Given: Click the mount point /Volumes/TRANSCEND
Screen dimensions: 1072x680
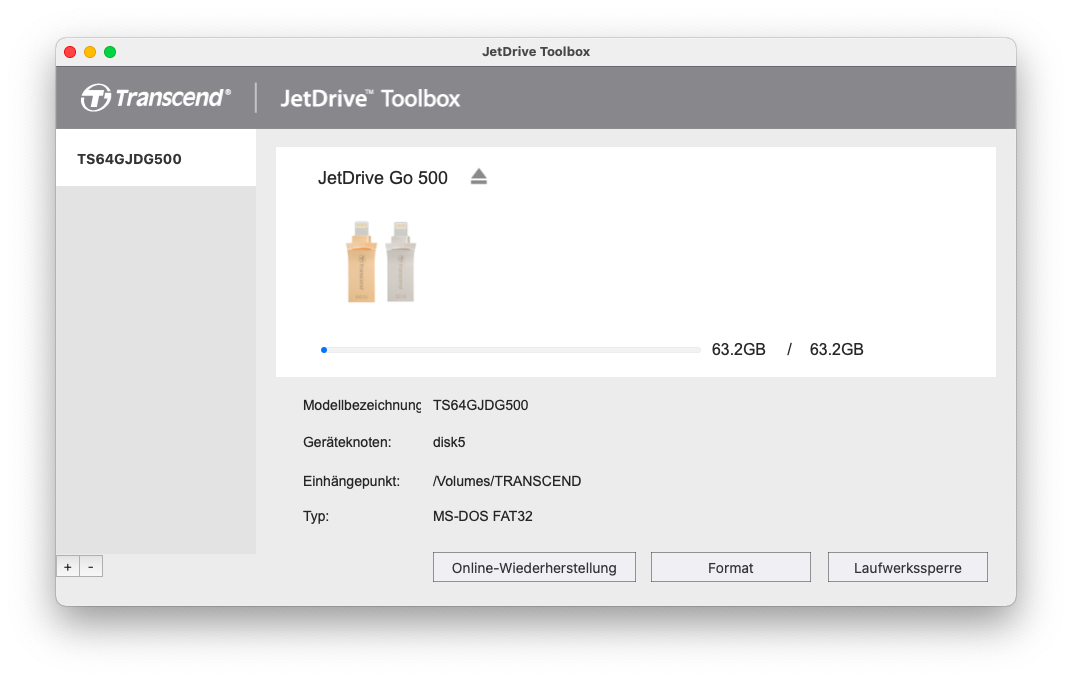Looking at the screenshot, I should (507, 481).
